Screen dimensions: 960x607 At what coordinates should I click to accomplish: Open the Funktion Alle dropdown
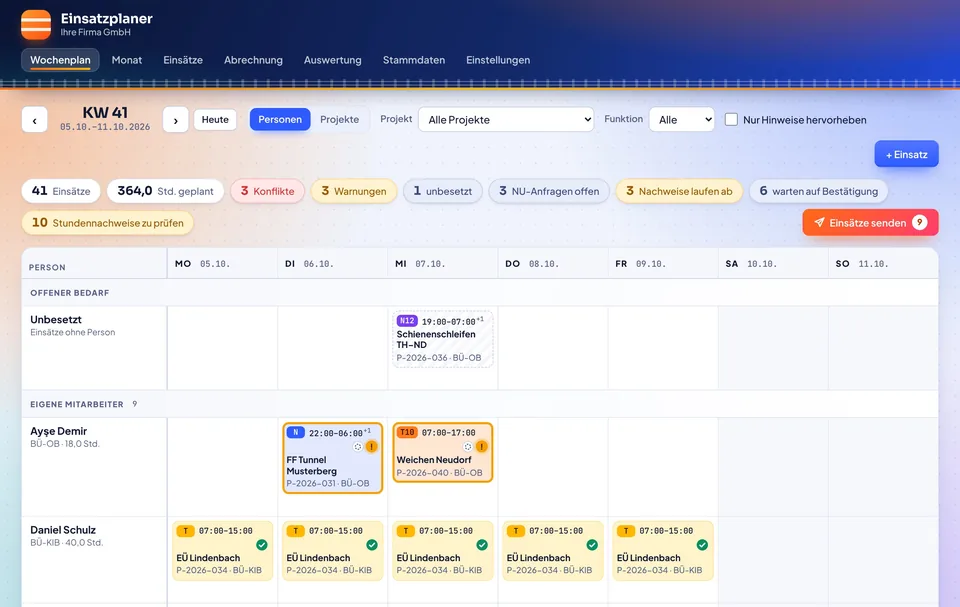click(x=682, y=119)
